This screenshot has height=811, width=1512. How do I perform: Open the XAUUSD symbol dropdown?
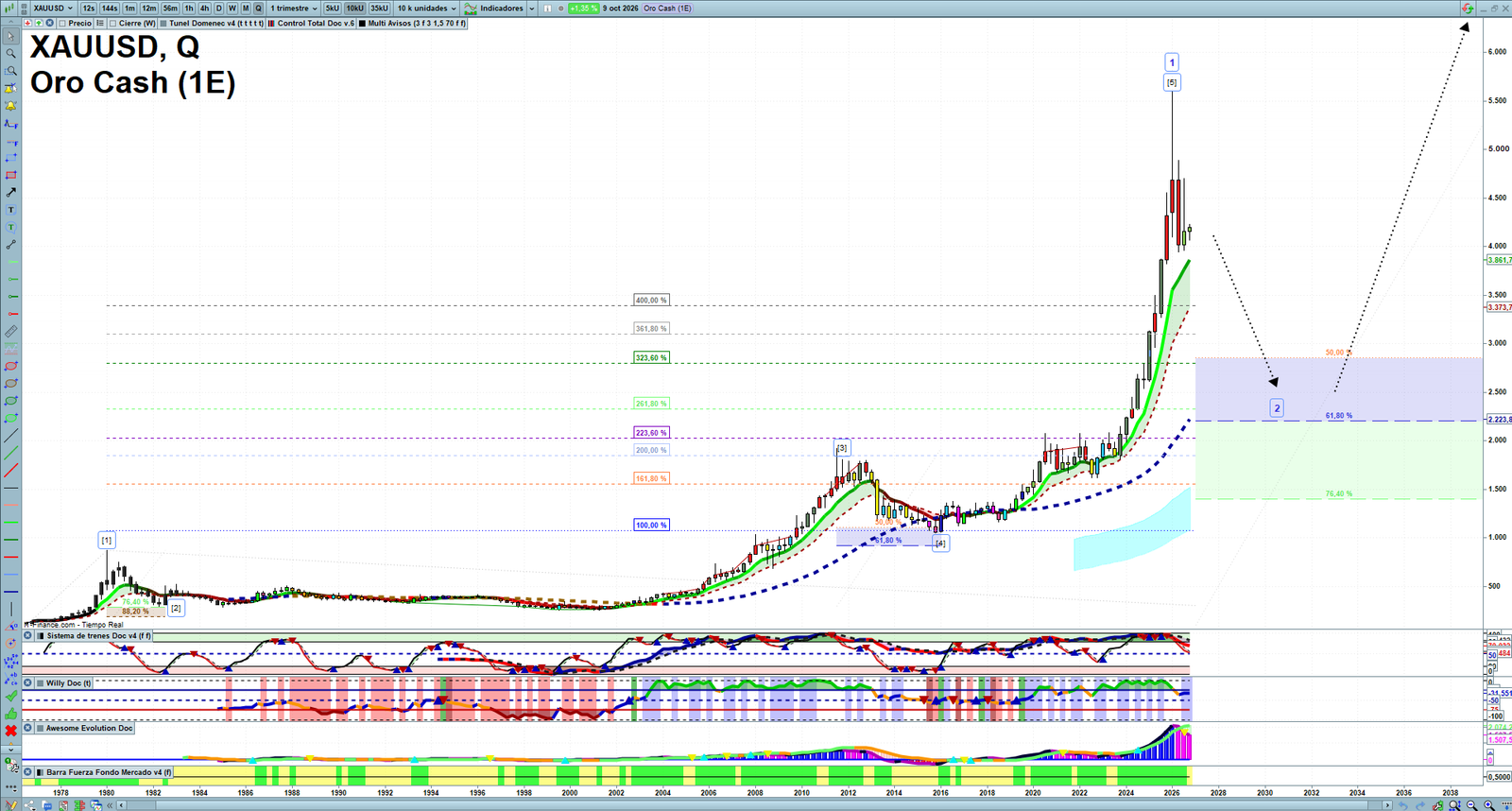pos(52,9)
